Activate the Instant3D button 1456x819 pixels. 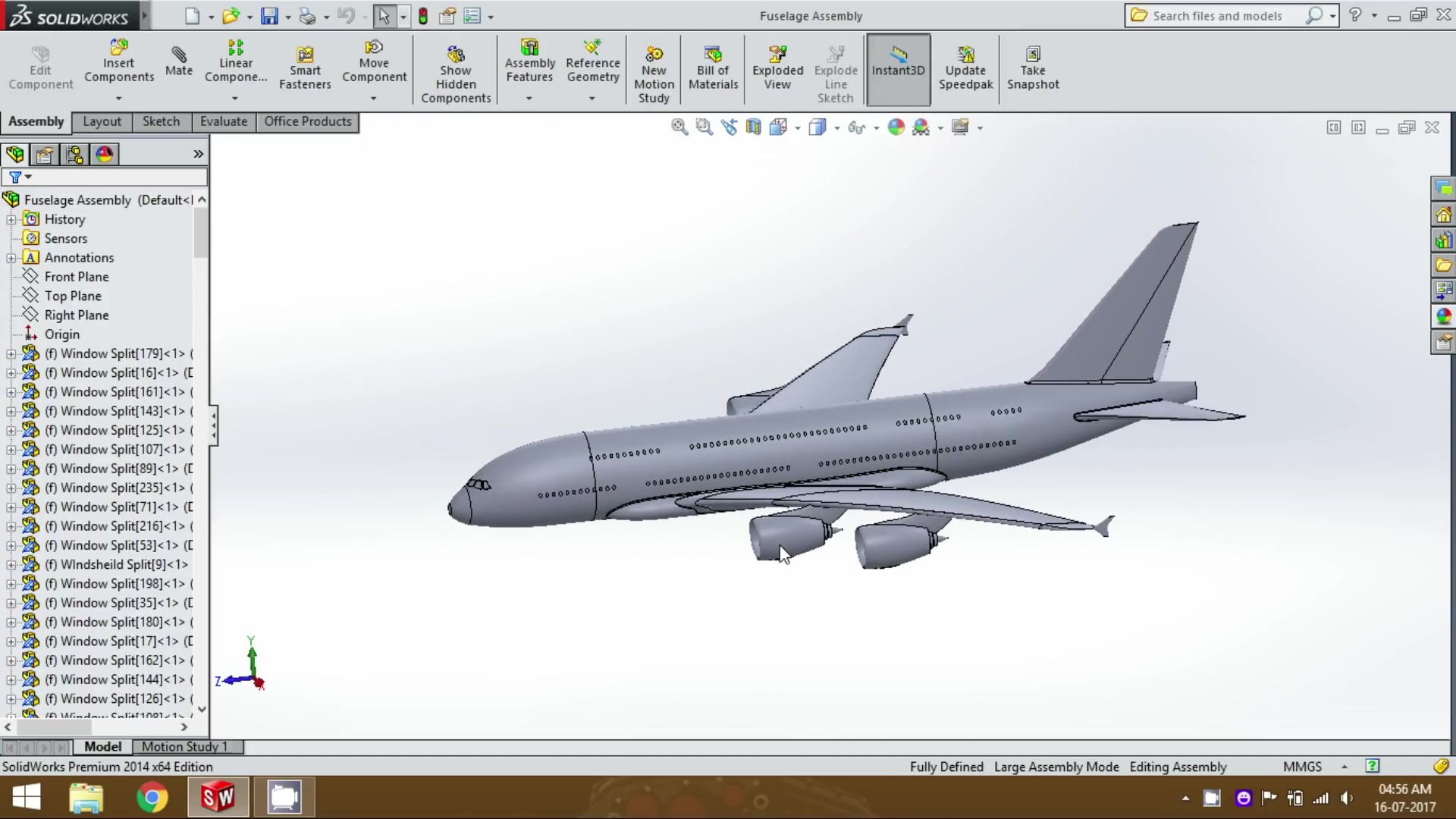click(898, 68)
